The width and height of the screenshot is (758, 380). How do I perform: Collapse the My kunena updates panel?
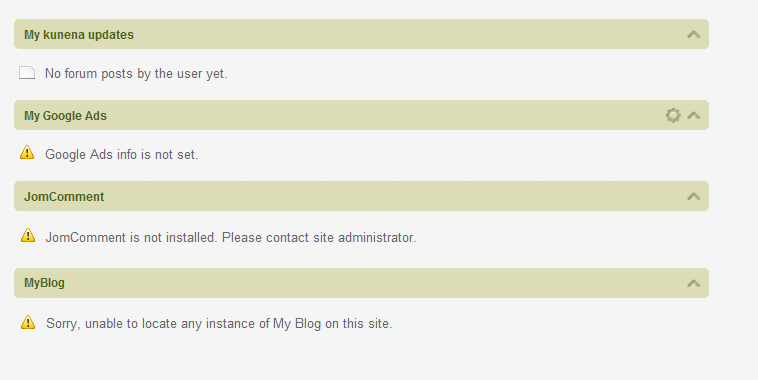coord(694,34)
